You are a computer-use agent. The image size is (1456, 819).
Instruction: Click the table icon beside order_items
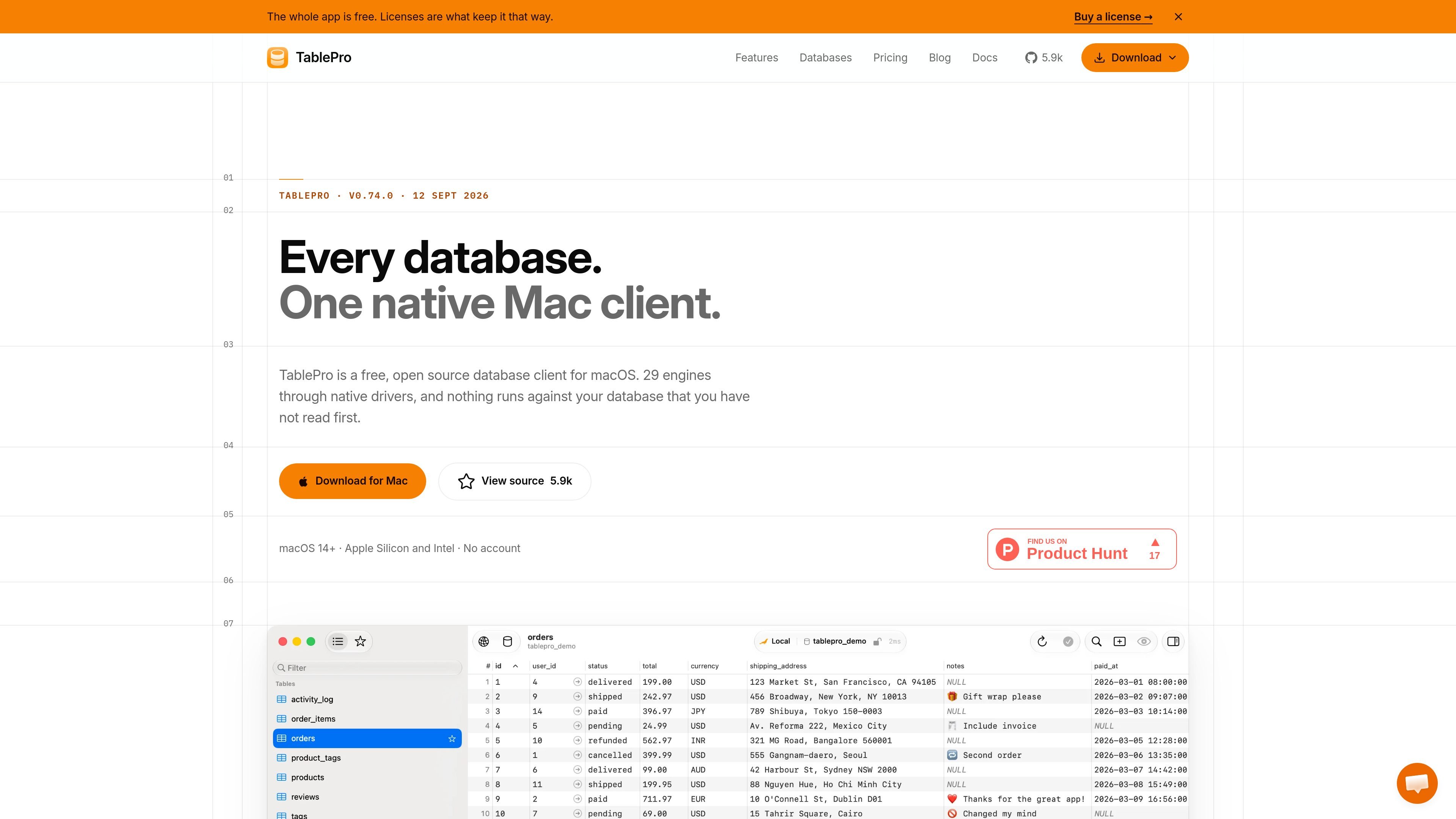pos(281,719)
